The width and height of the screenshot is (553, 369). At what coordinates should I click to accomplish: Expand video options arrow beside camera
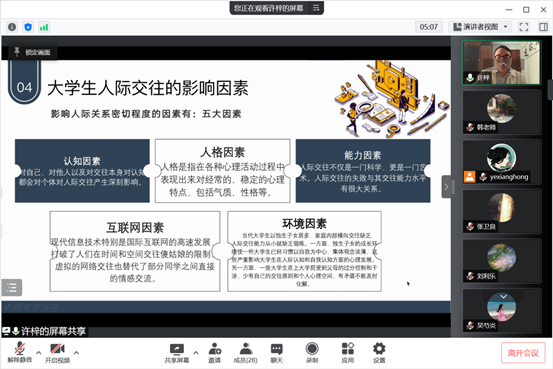[x=76, y=352]
